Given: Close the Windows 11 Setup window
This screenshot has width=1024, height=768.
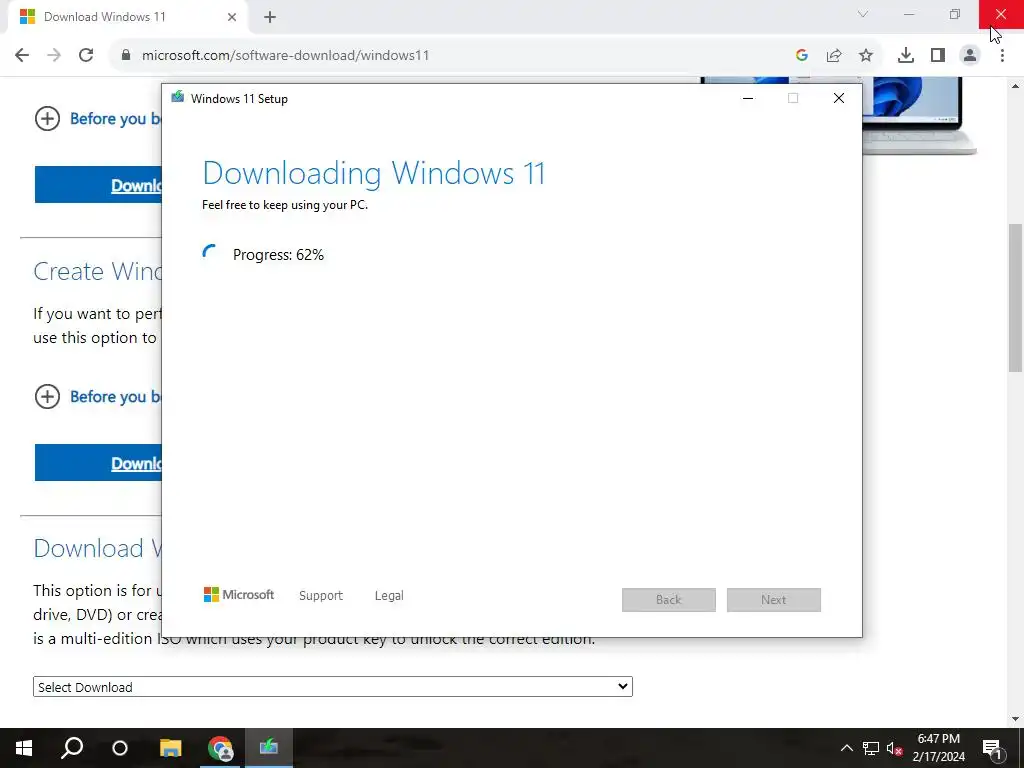Looking at the screenshot, I should [839, 99].
